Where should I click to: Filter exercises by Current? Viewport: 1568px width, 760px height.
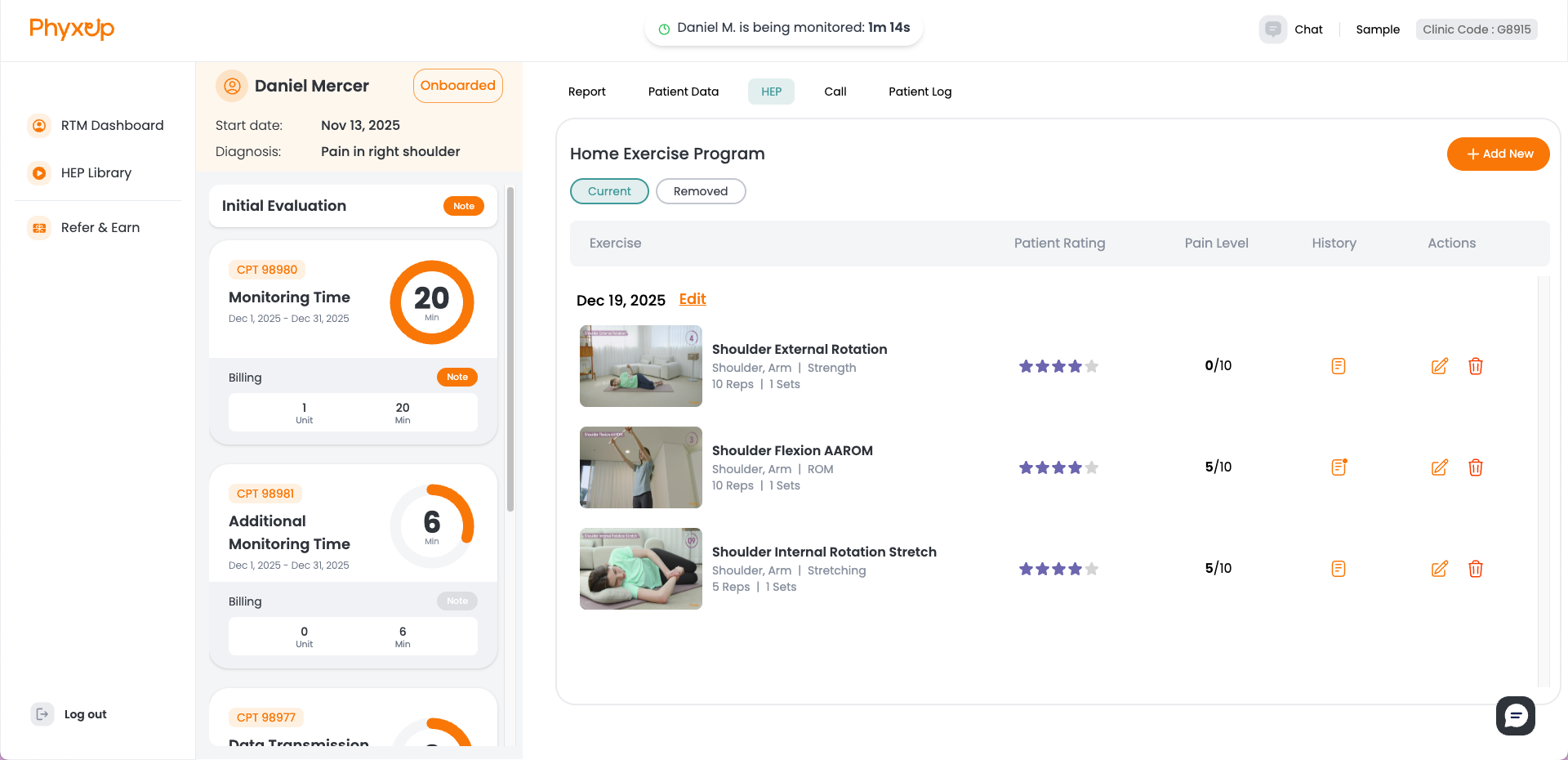[608, 190]
